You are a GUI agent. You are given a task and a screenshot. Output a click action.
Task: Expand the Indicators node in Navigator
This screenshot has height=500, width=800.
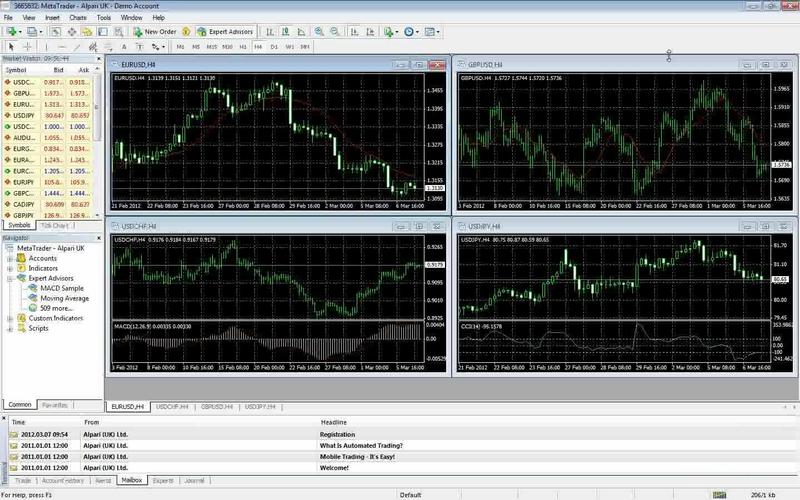(10, 269)
